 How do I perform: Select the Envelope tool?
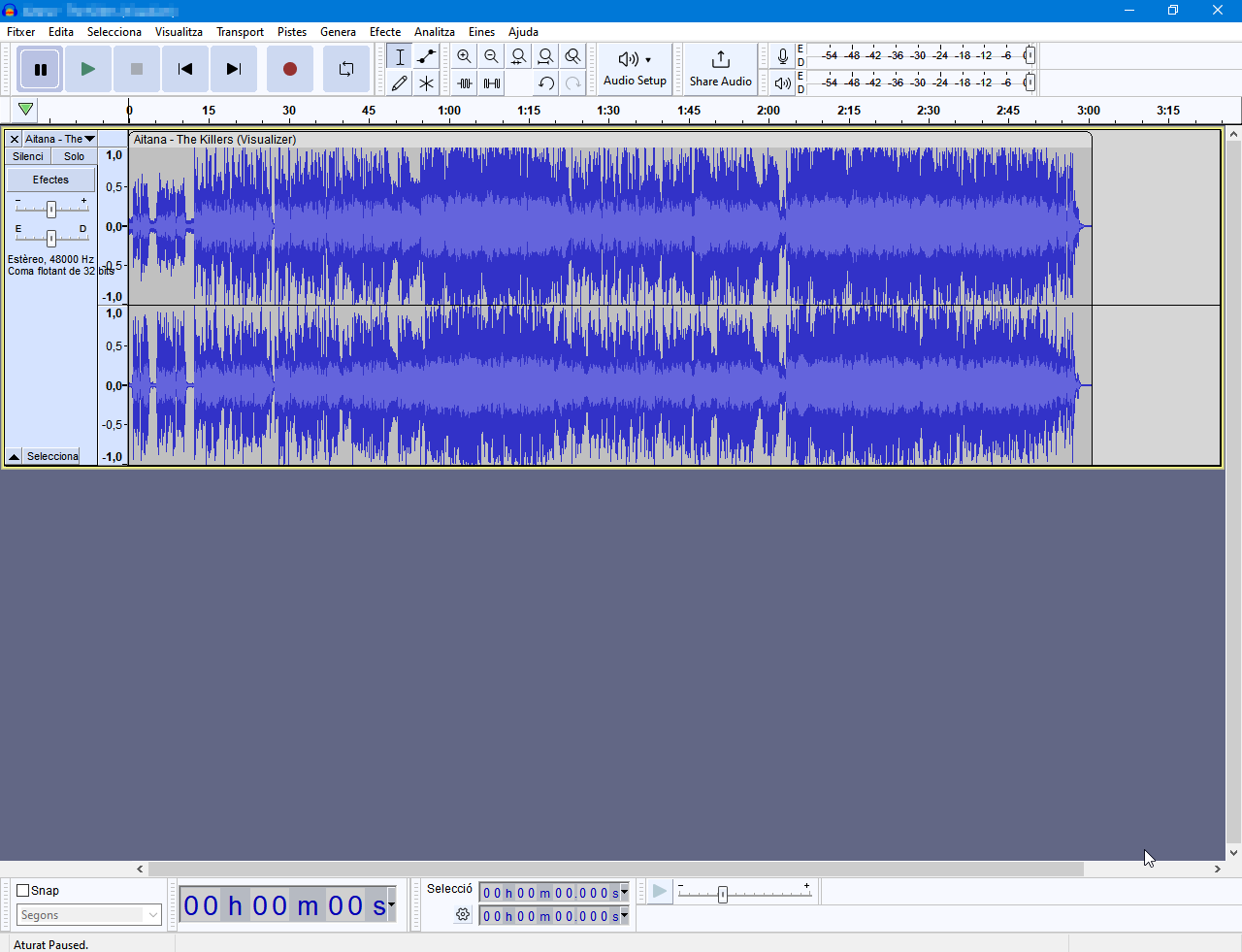(426, 56)
